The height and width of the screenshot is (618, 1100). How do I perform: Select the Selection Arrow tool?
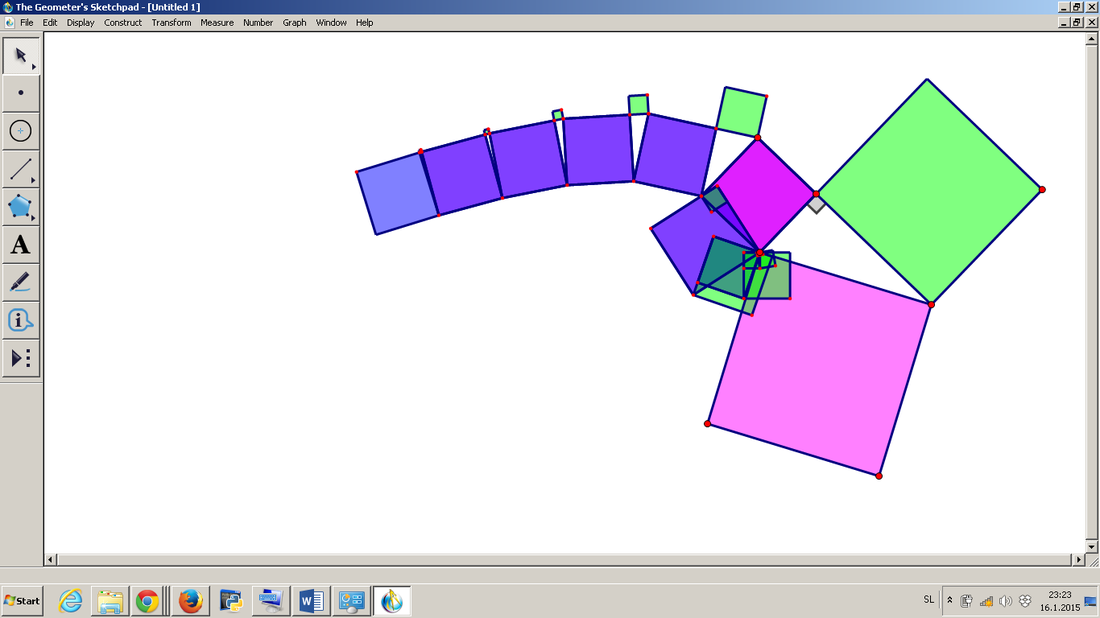[21, 55]
